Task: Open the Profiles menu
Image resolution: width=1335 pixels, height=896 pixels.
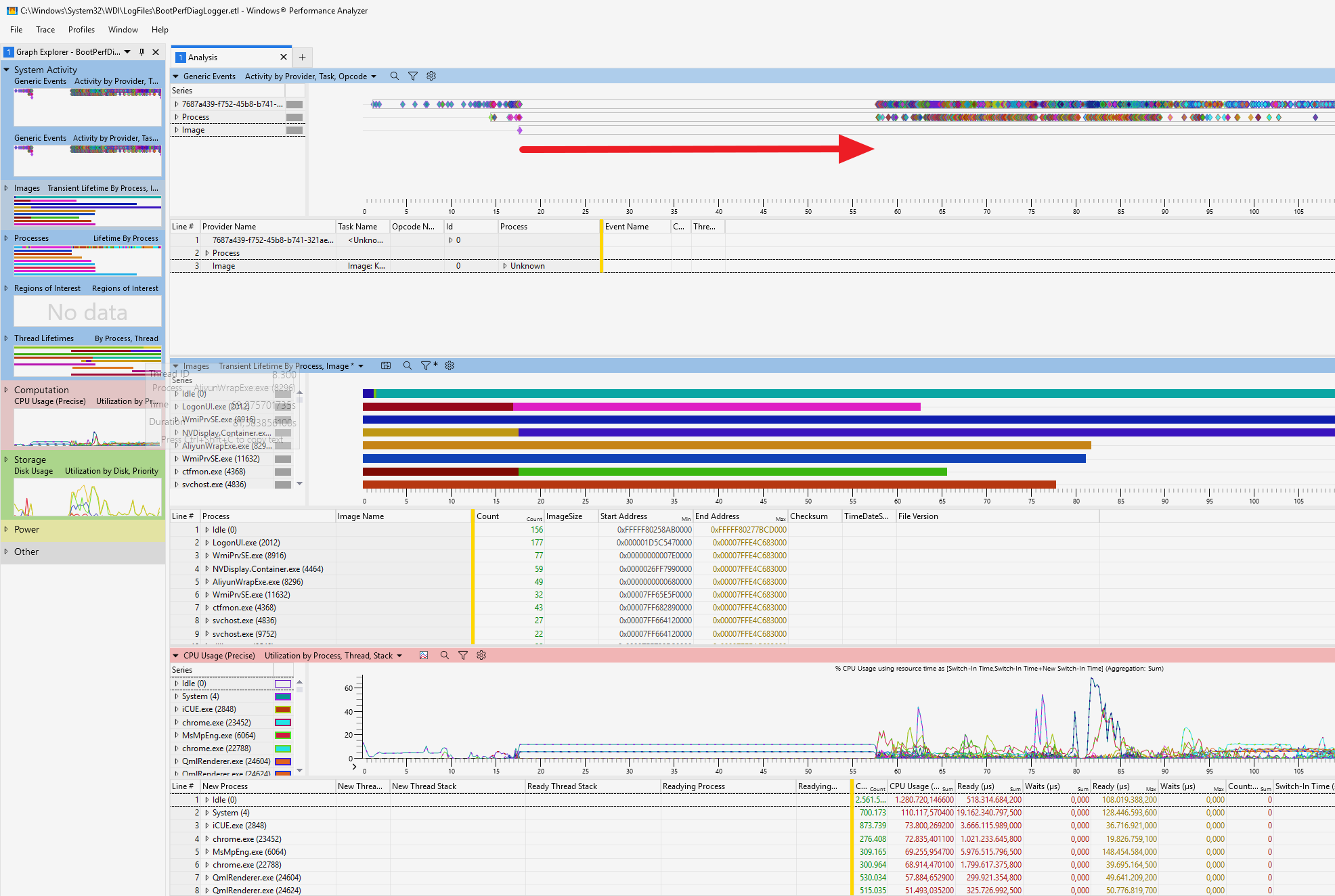Action: click(81, 30)
